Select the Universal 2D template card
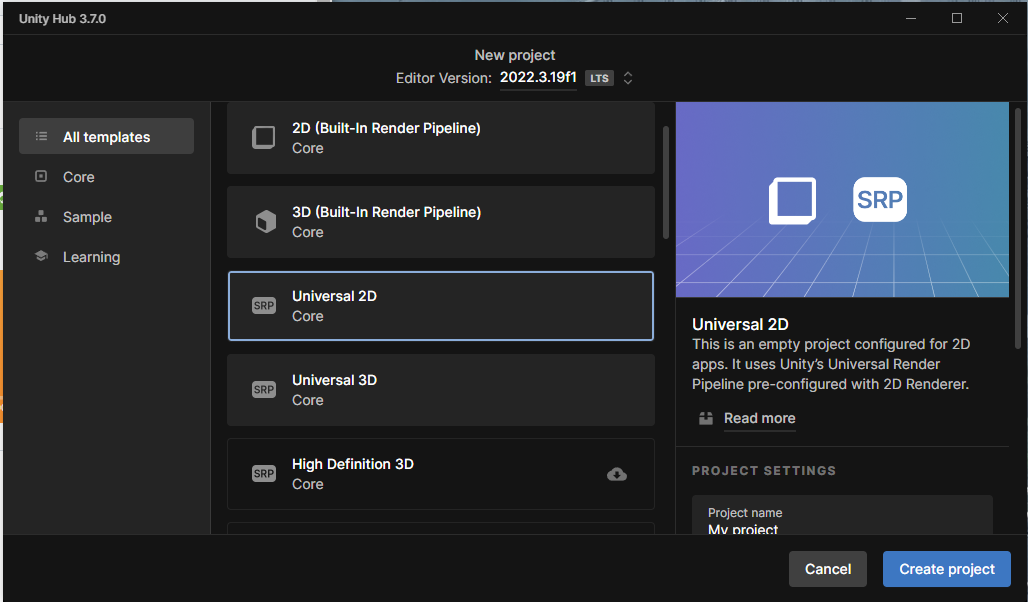Viewport: 1028px width, 602px height. pos(441,306)
